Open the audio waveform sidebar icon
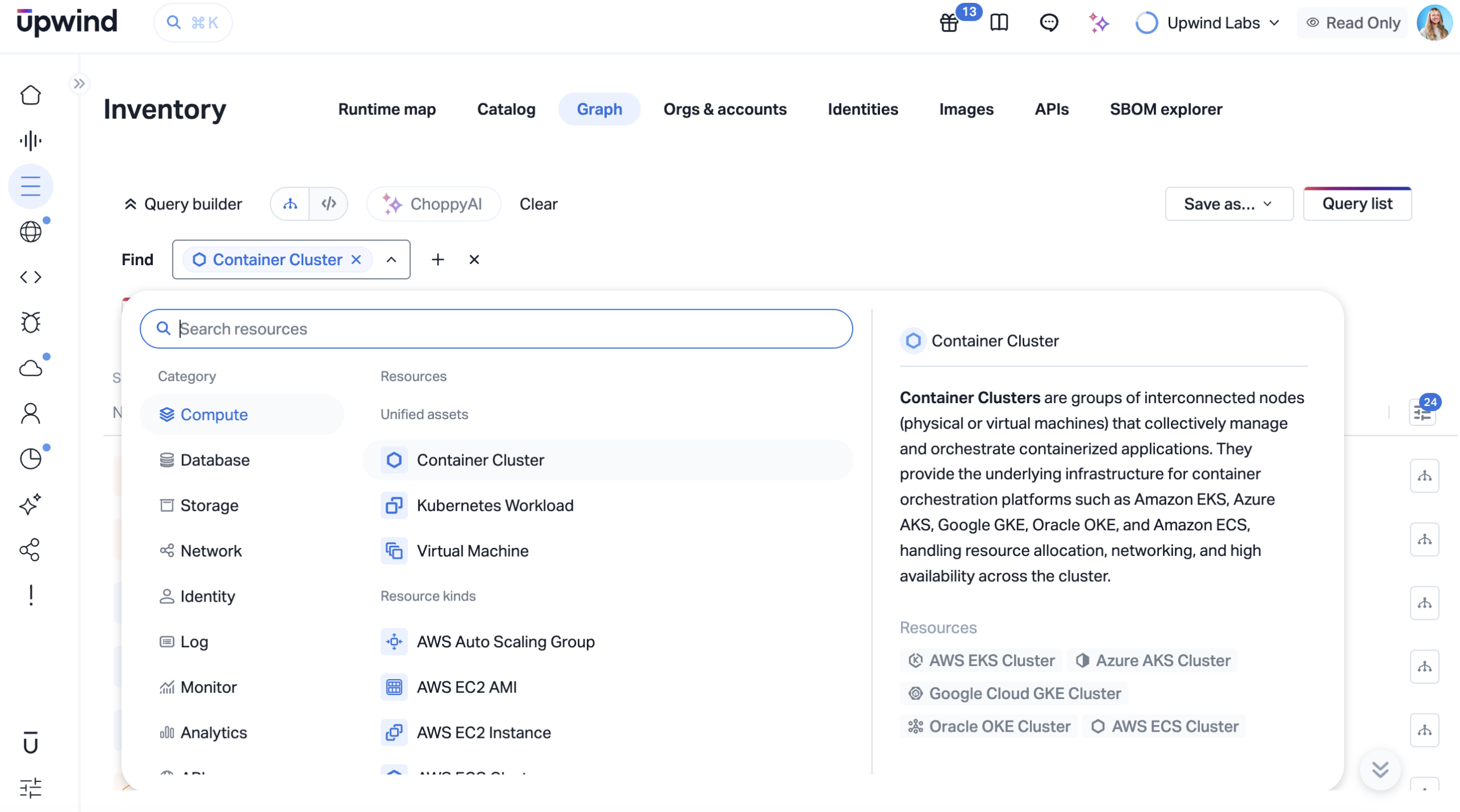Viewport: 1460px width, 812px height. [x=31, y=141]
